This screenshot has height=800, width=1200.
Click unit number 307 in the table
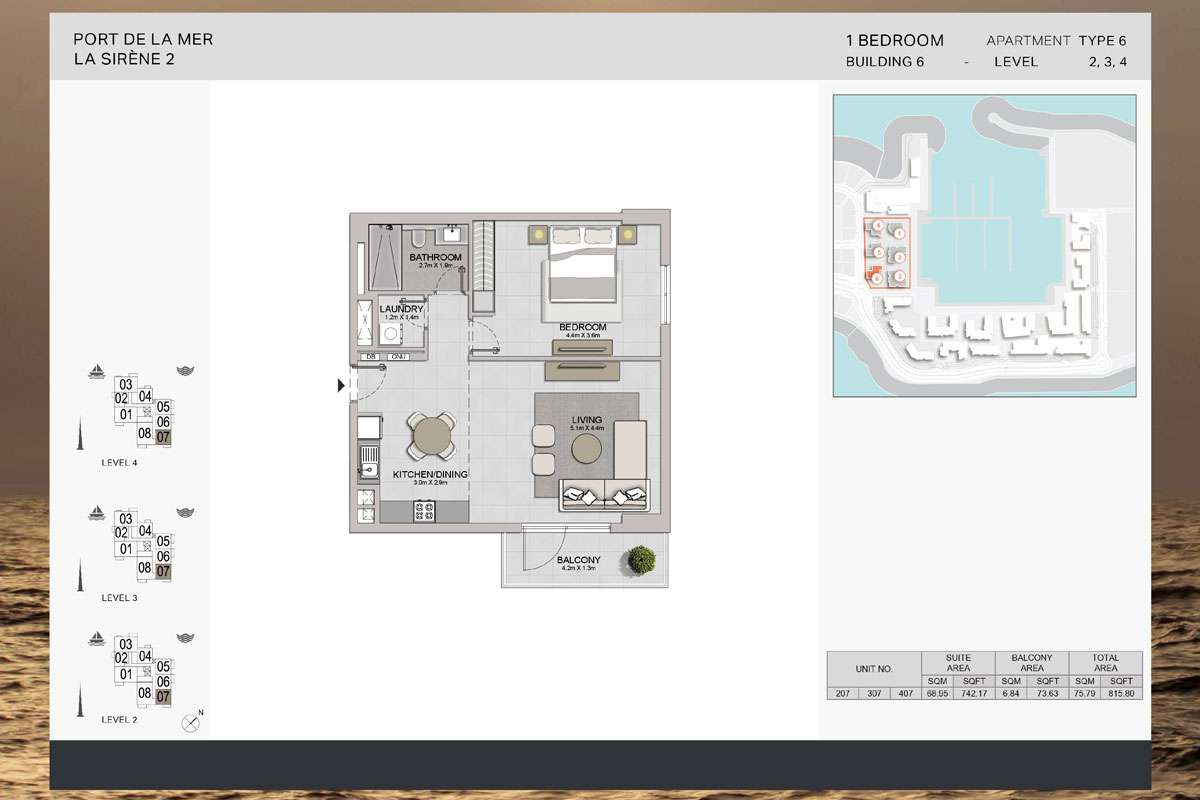coord(876,692)
